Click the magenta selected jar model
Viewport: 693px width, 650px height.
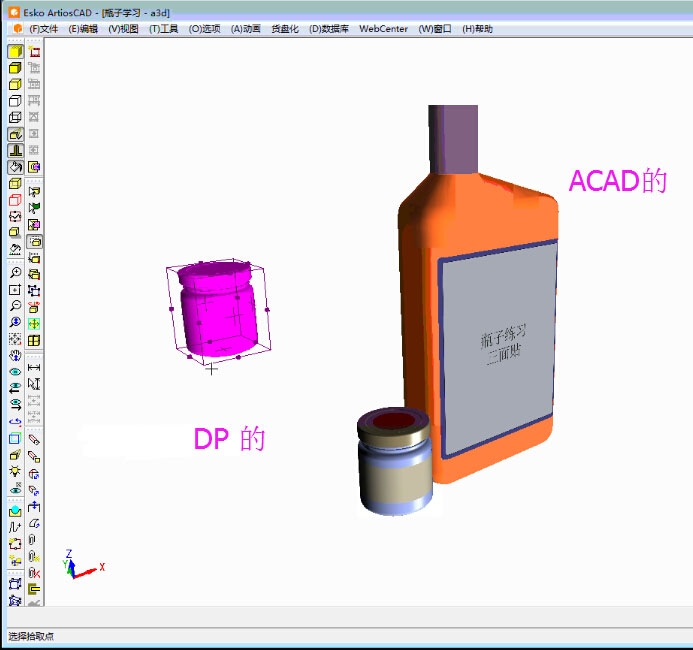coord(214,309)
